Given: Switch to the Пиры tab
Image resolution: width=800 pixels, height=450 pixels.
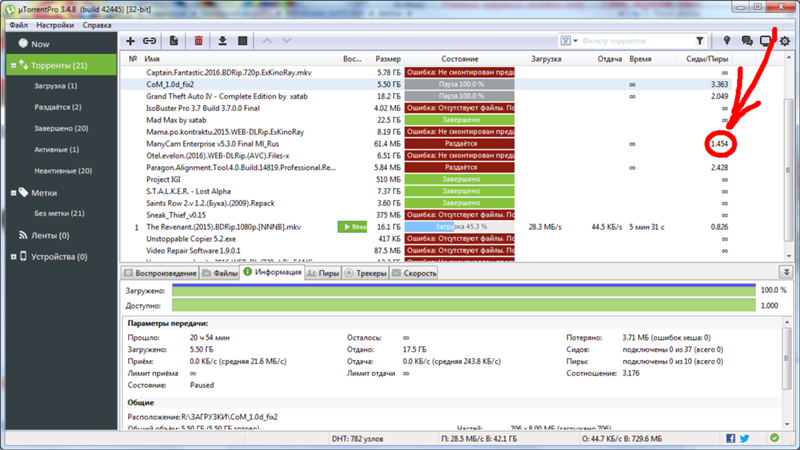Looking at the screenshot, I should pyautogui.click(x=323, y=273).
